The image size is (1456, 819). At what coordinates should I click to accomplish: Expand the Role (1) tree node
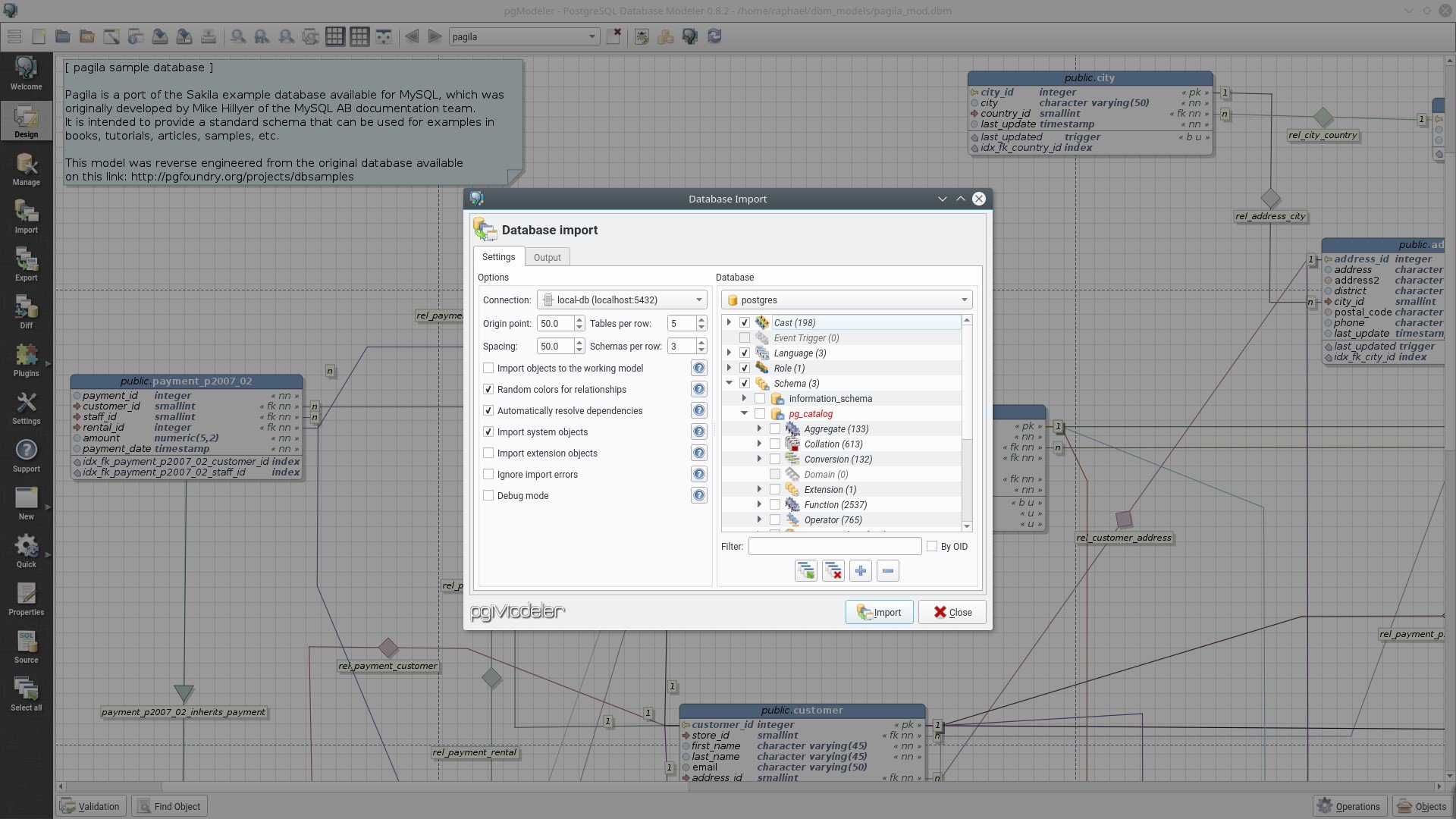tap(730, 368)
